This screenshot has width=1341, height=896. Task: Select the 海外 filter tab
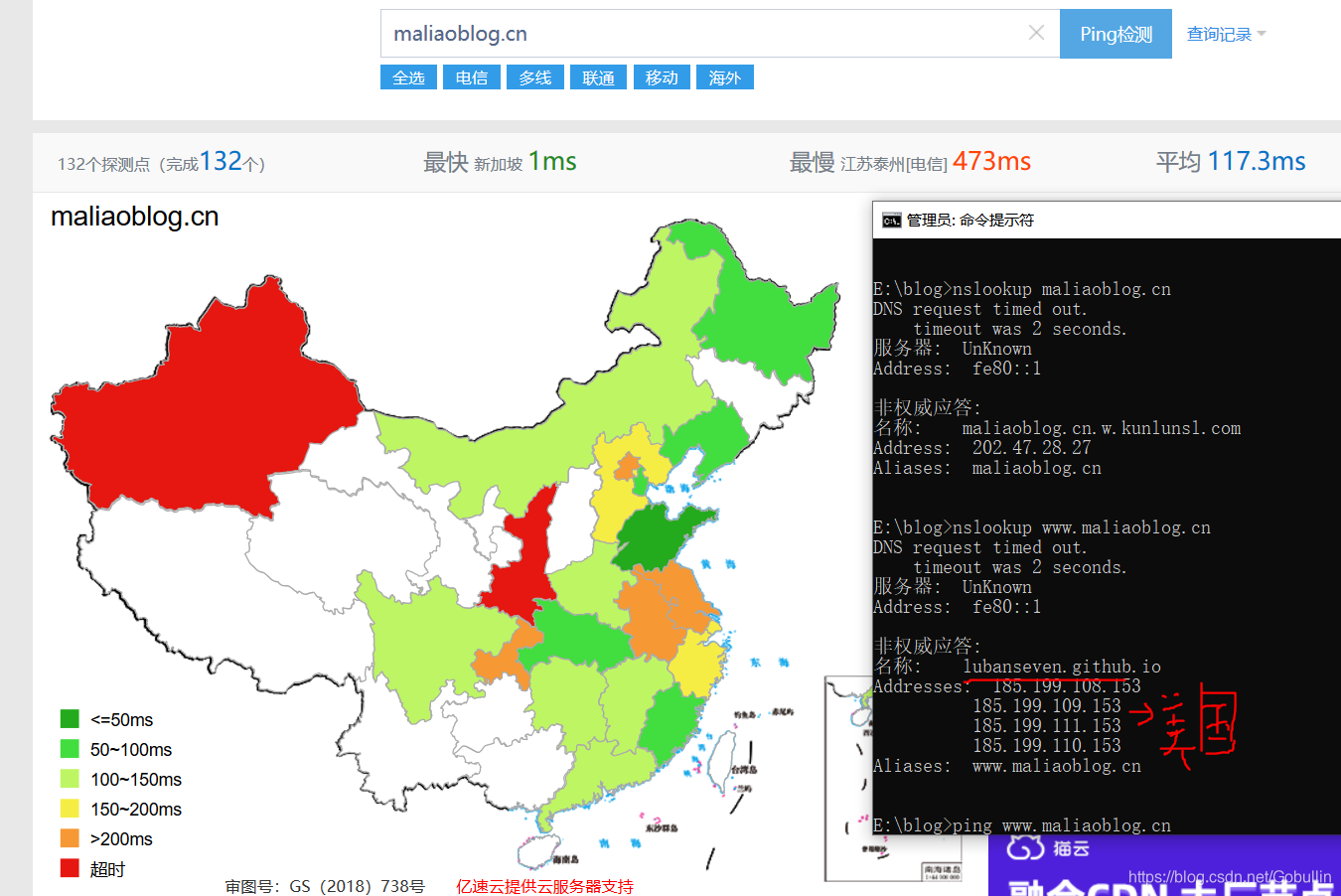pos(725,77)
